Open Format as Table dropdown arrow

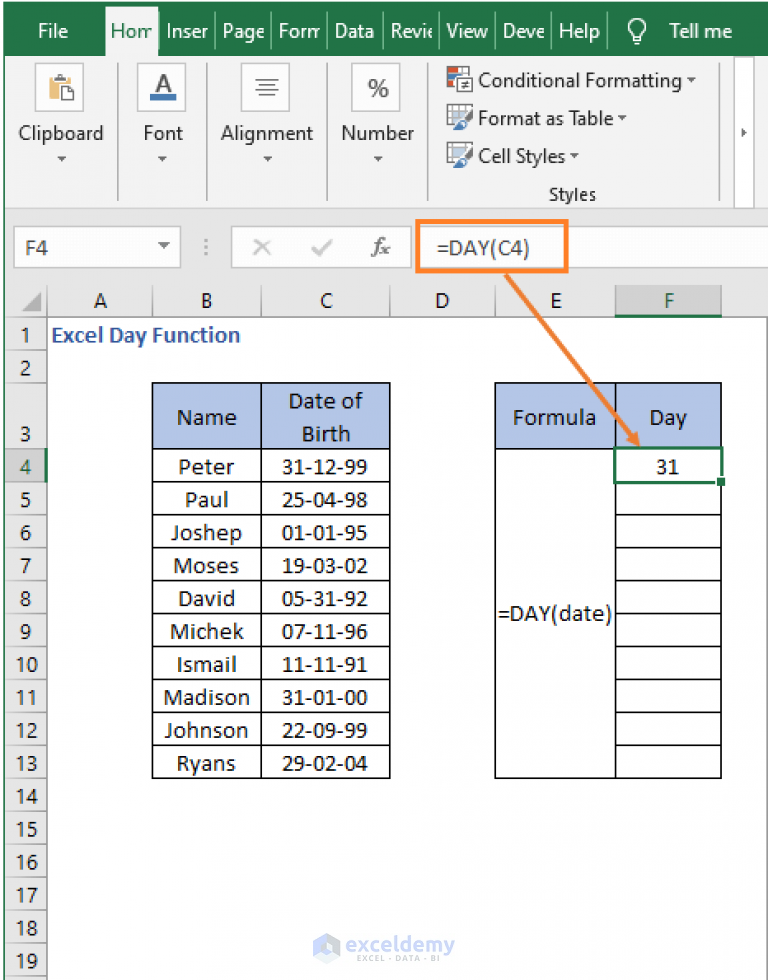(x=622, y=118)
